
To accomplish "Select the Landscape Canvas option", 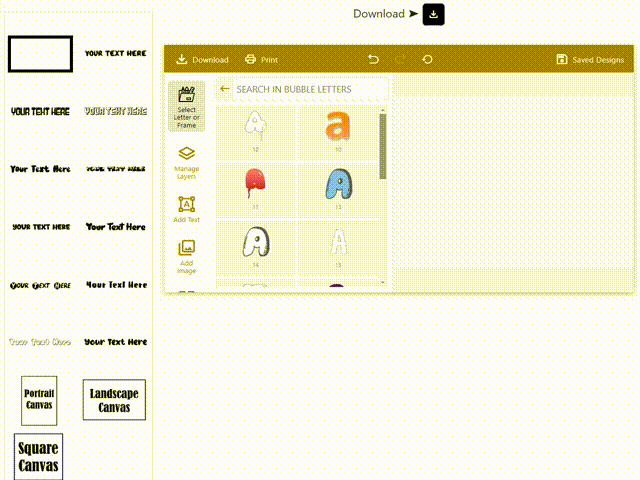I will click(114, 400).
